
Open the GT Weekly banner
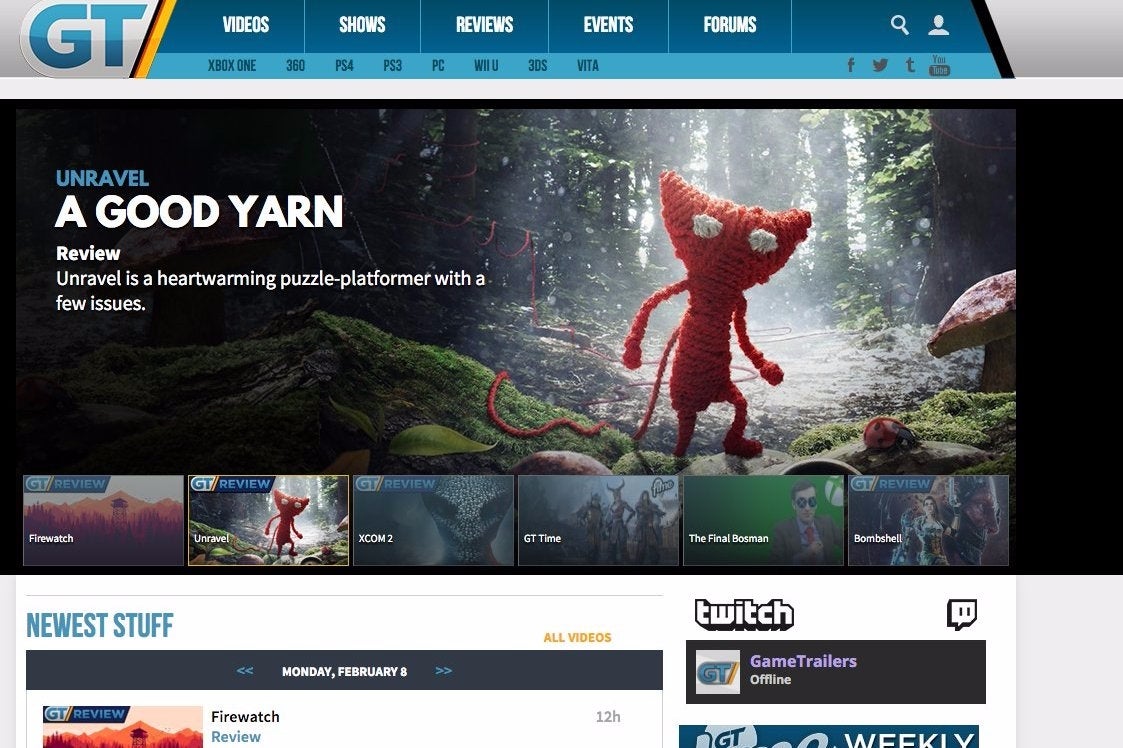pos(829,737)
